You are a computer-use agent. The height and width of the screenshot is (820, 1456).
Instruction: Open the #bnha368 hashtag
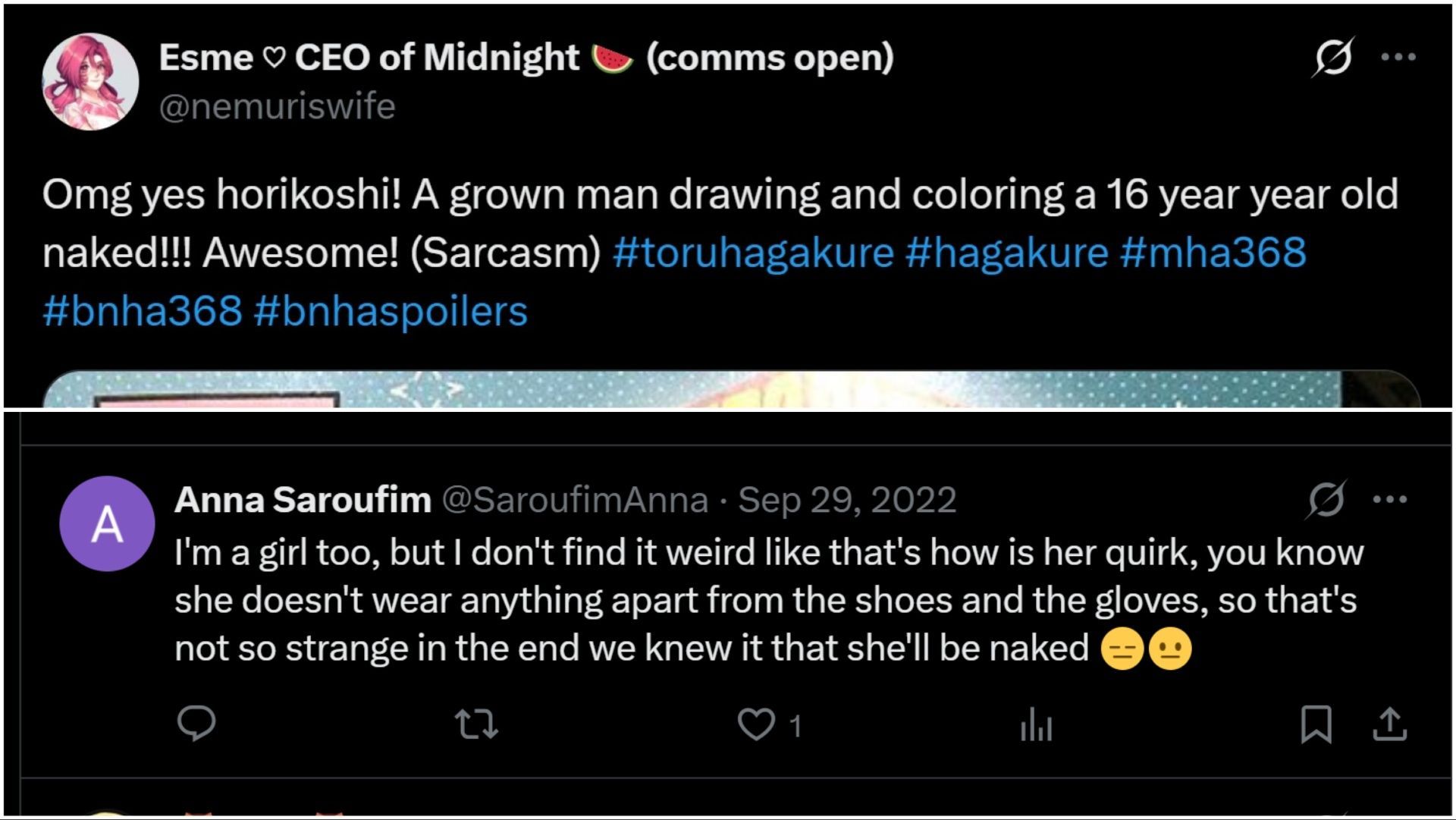143,312
